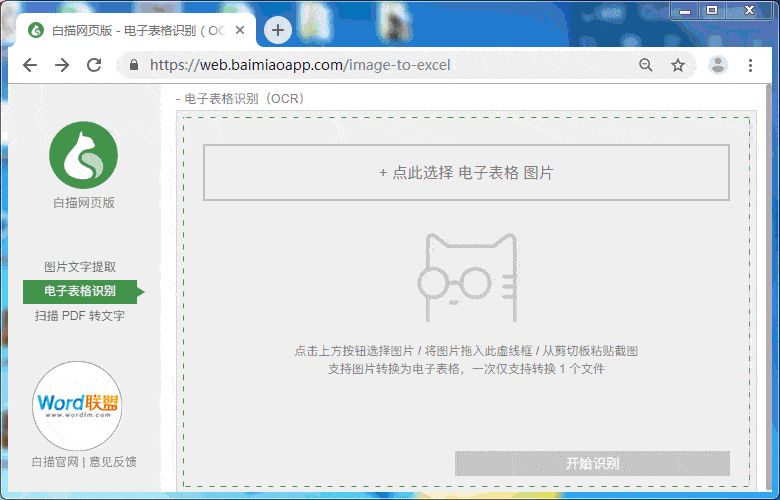Open the Chrome three-dot menu
This screenshot has height=500, width=780.
[750, 65]
